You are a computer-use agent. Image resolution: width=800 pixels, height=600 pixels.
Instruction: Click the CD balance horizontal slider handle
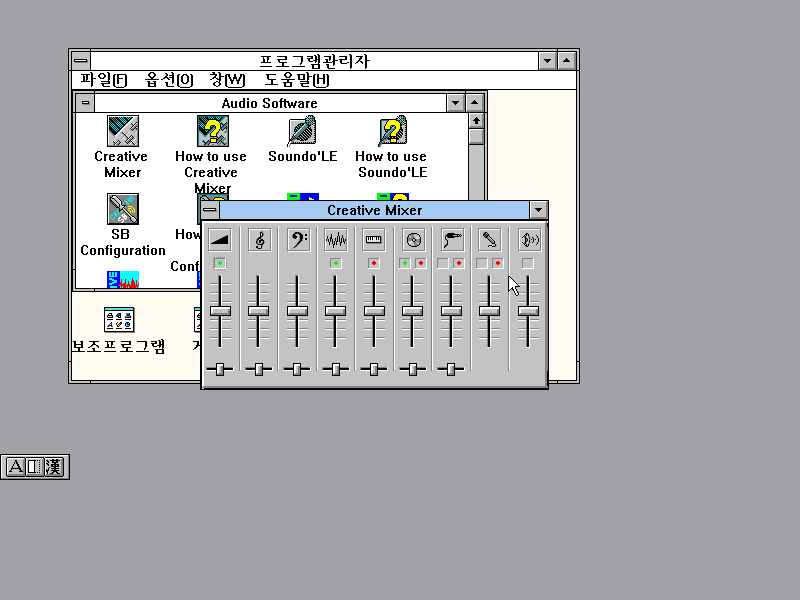click(413, 369)
